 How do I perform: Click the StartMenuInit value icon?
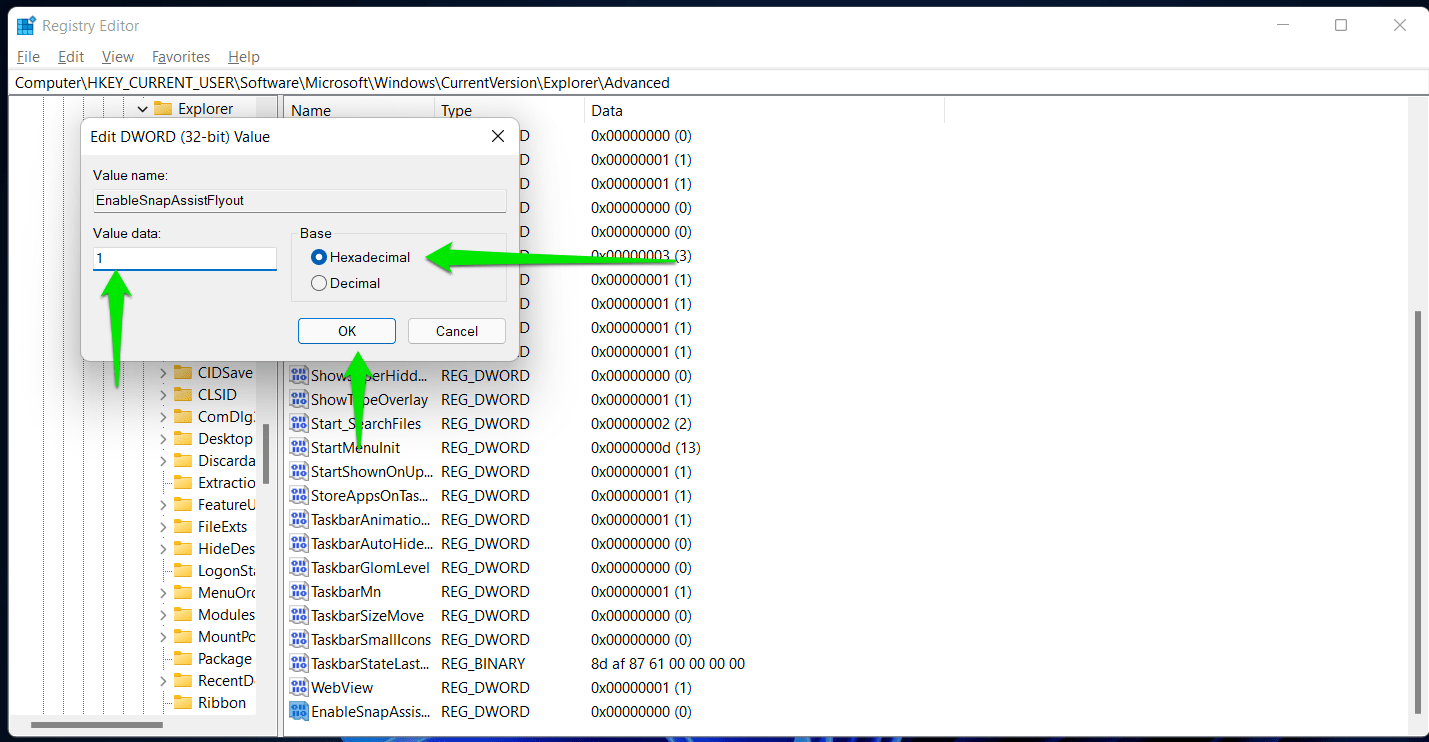[299, 448]
